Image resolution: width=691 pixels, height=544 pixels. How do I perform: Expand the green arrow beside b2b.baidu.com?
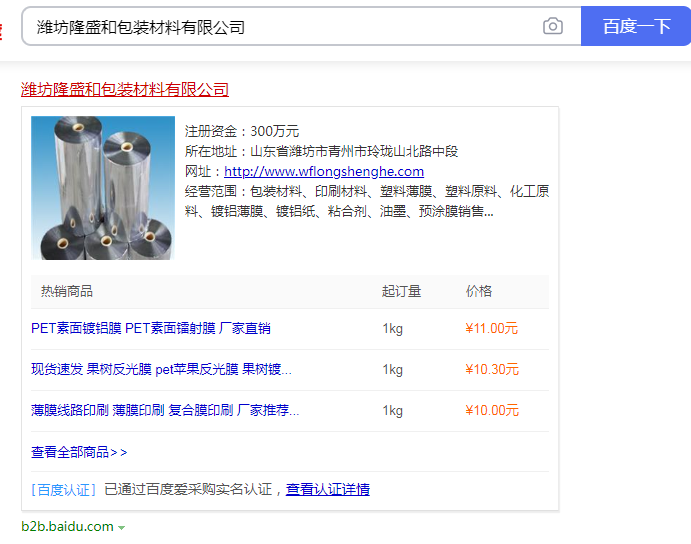coord(121,527)
